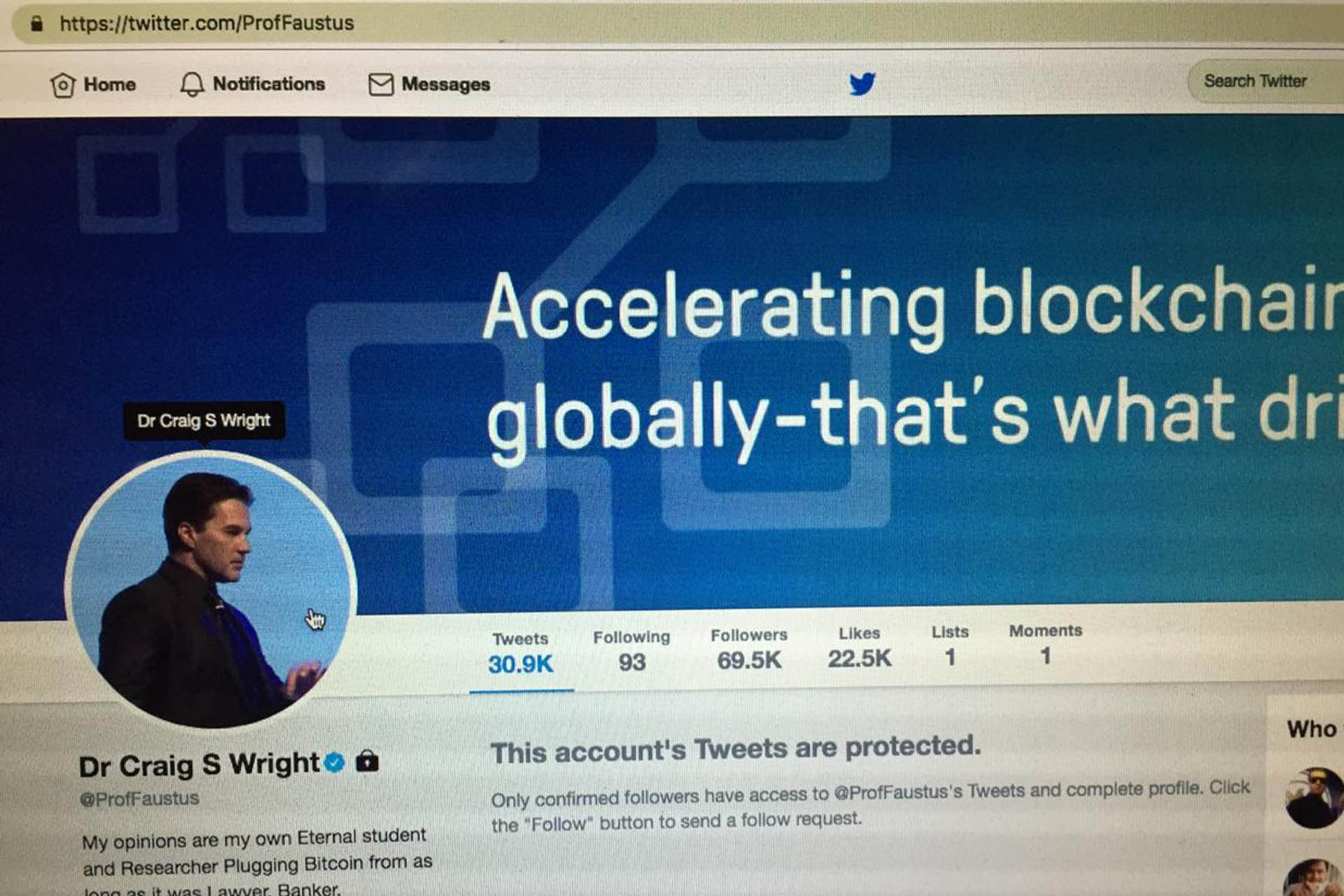This screenshot has height=896, width=1344.
Task: Click the blue verified badge beside name
Action: coord(335,762)
